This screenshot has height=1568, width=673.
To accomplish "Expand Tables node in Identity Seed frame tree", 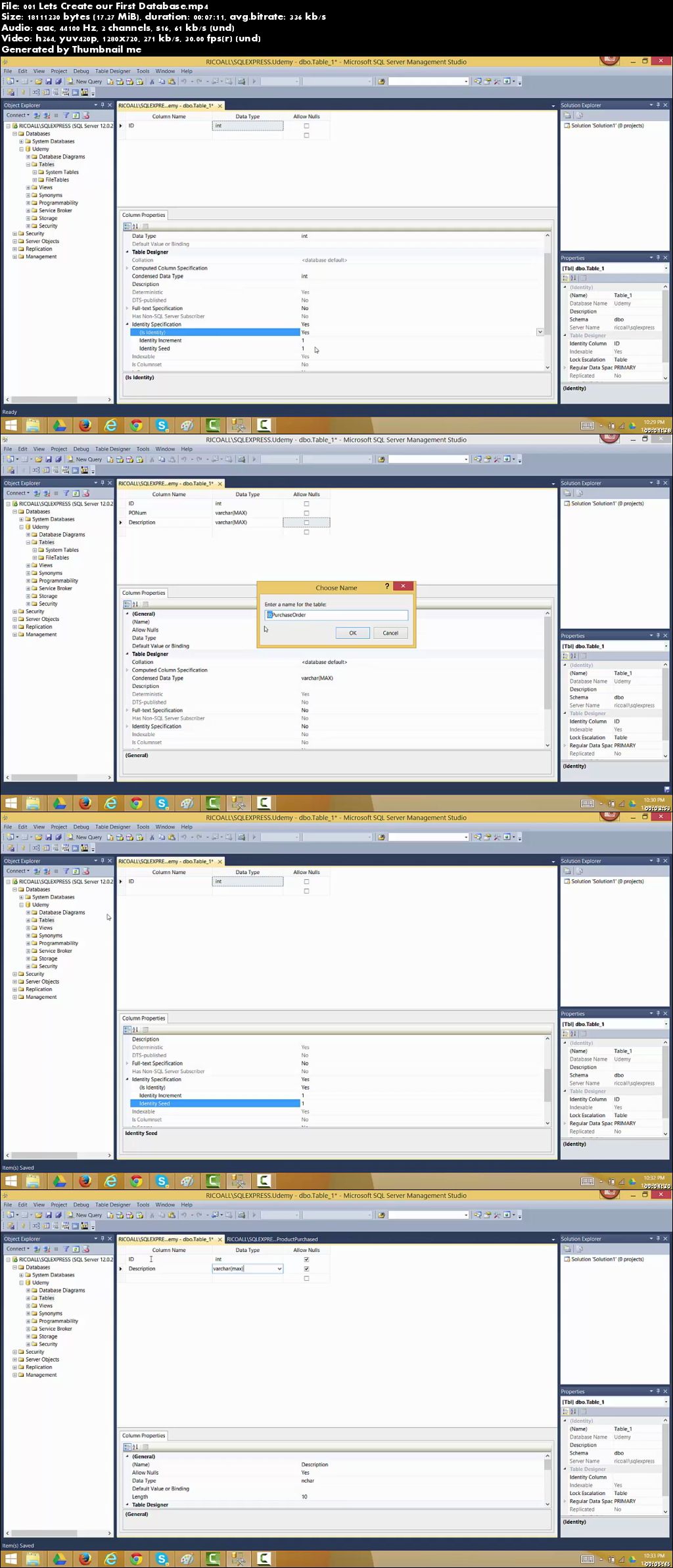I will 28,921.
